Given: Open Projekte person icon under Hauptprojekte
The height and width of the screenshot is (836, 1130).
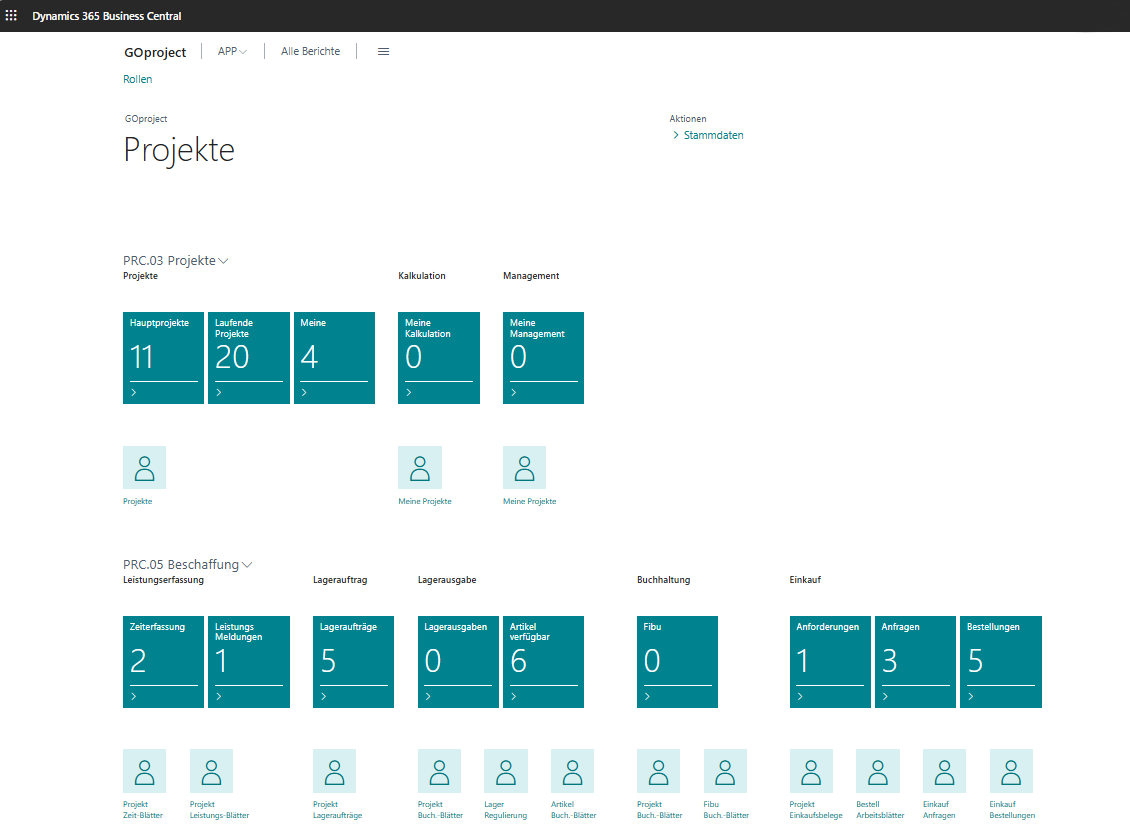Looking at the screenshot, I should click(144, 468).
